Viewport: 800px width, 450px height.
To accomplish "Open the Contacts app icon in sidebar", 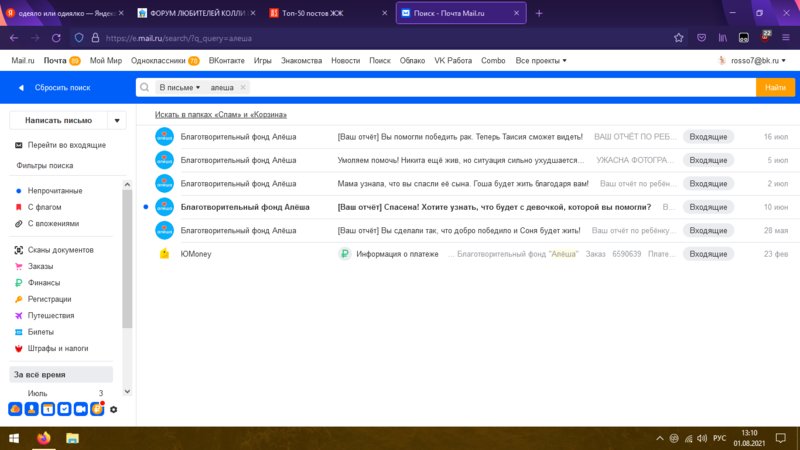I will pos(32,409).
